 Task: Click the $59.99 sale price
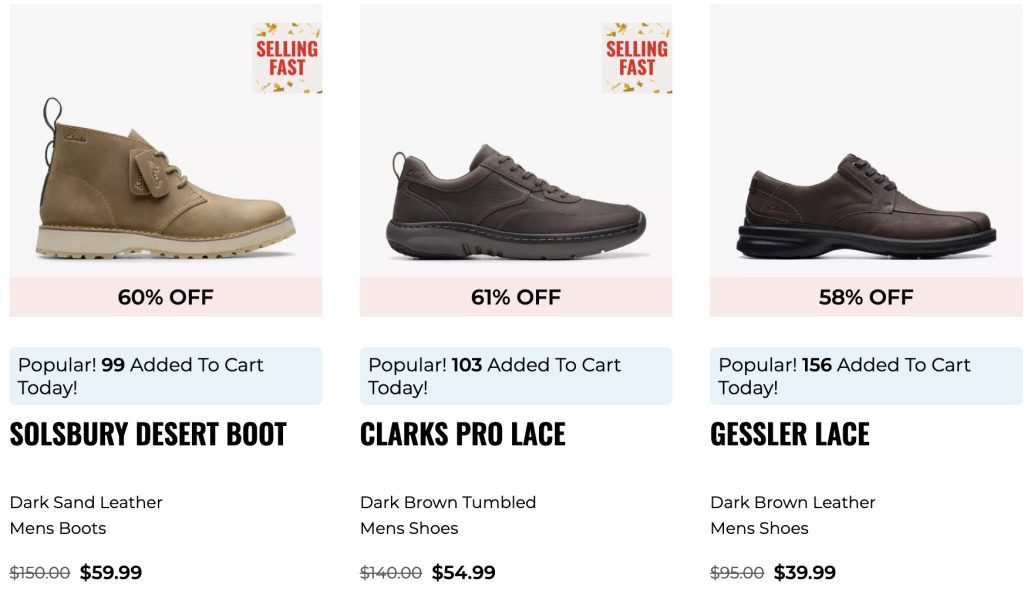111,573
